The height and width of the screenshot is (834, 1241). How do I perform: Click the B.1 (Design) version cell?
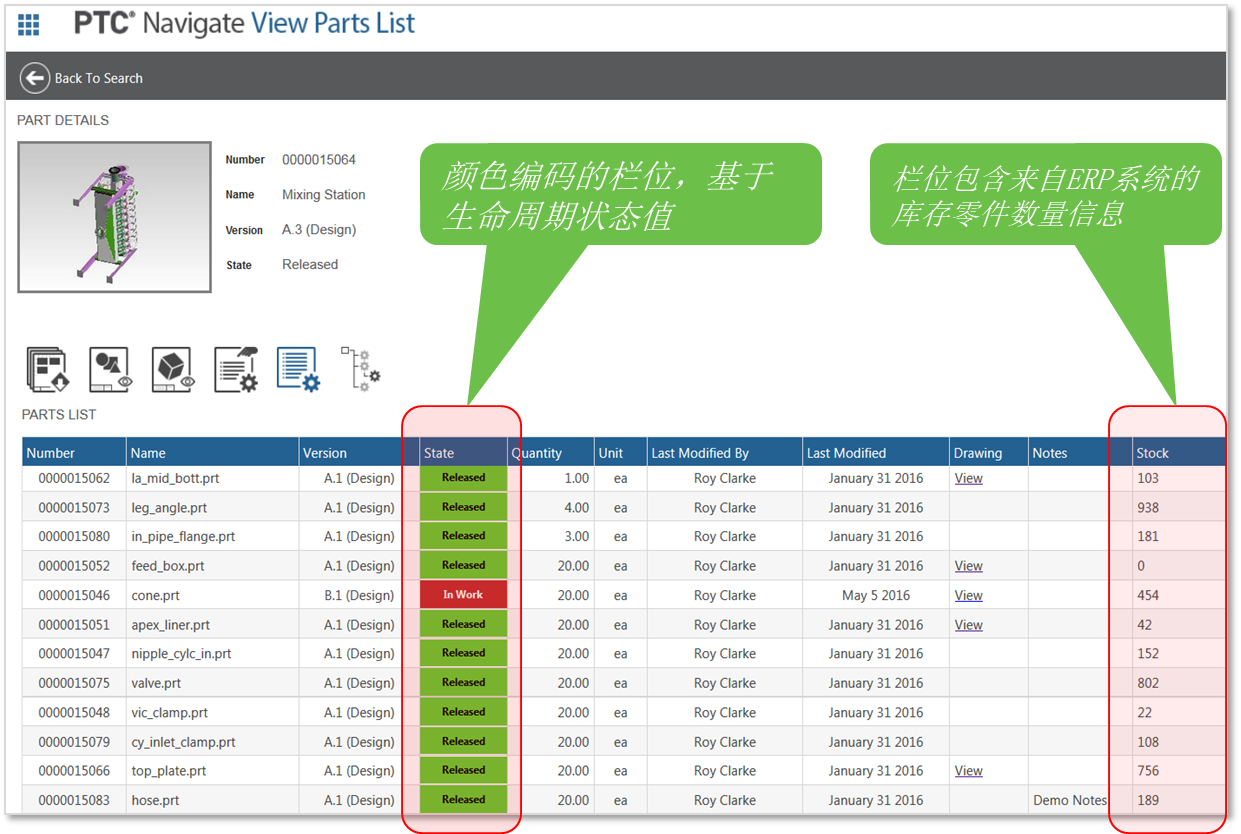click(359, 595)
